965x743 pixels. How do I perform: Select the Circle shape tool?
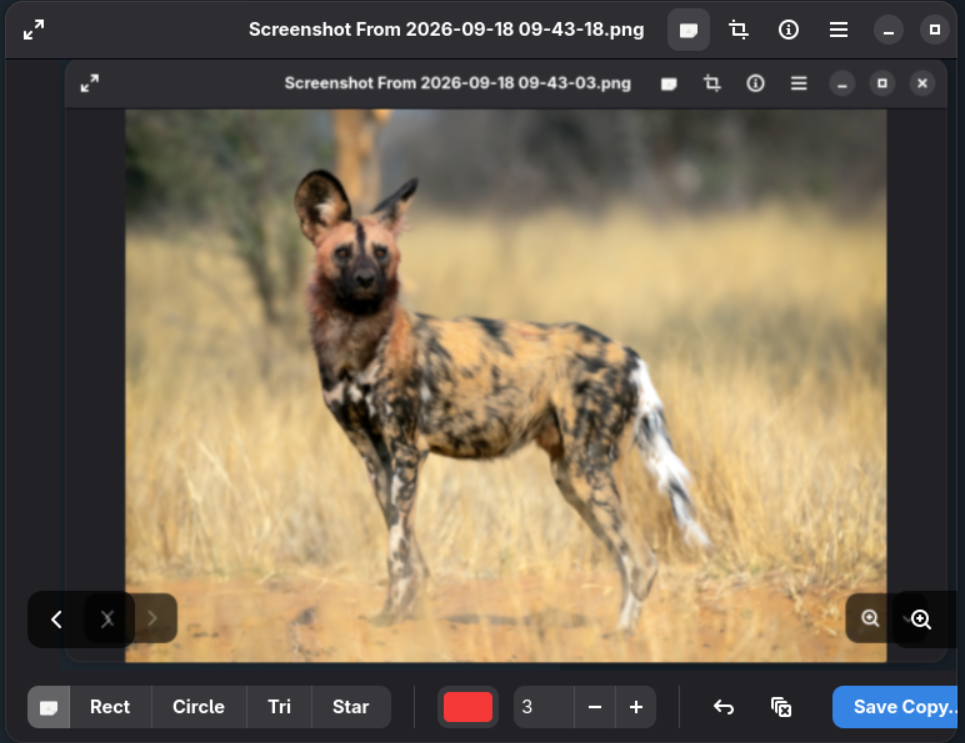(199, 707)
